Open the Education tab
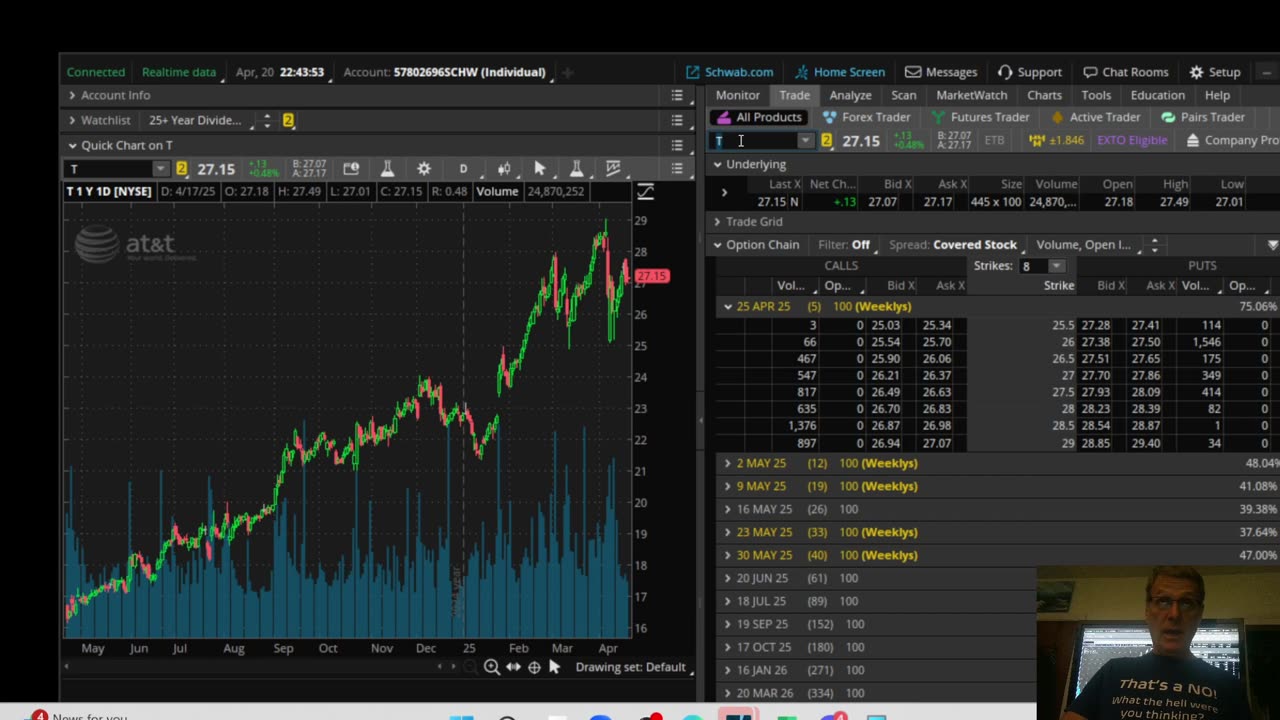1280x720 pixels. 1158,95
